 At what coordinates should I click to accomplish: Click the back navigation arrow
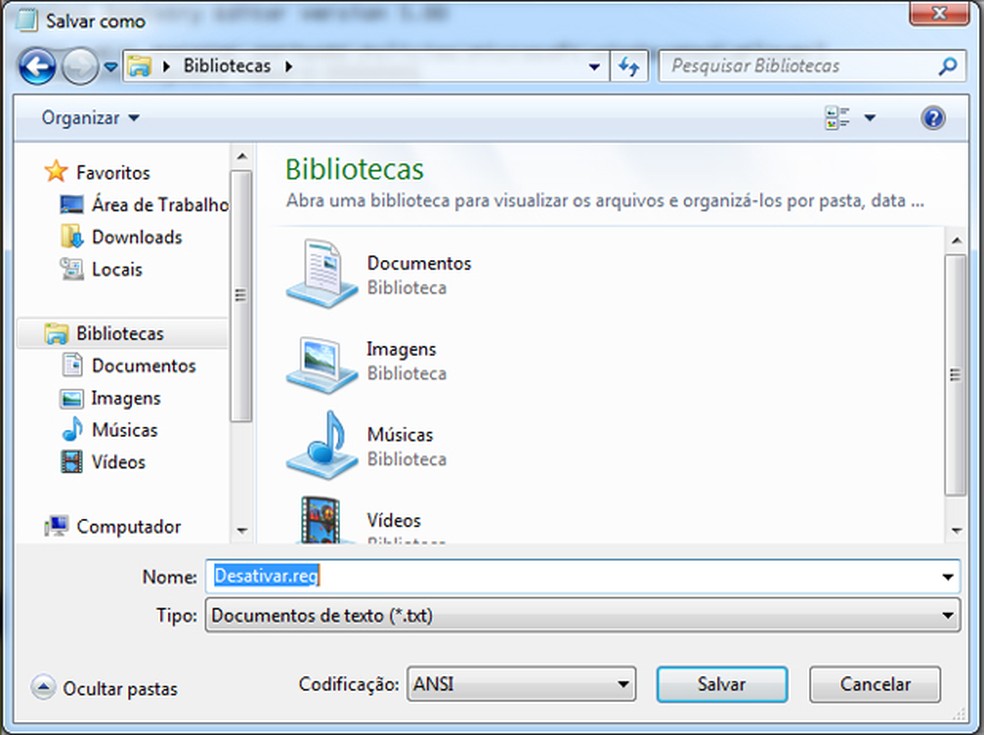click(x=37, y=66)
